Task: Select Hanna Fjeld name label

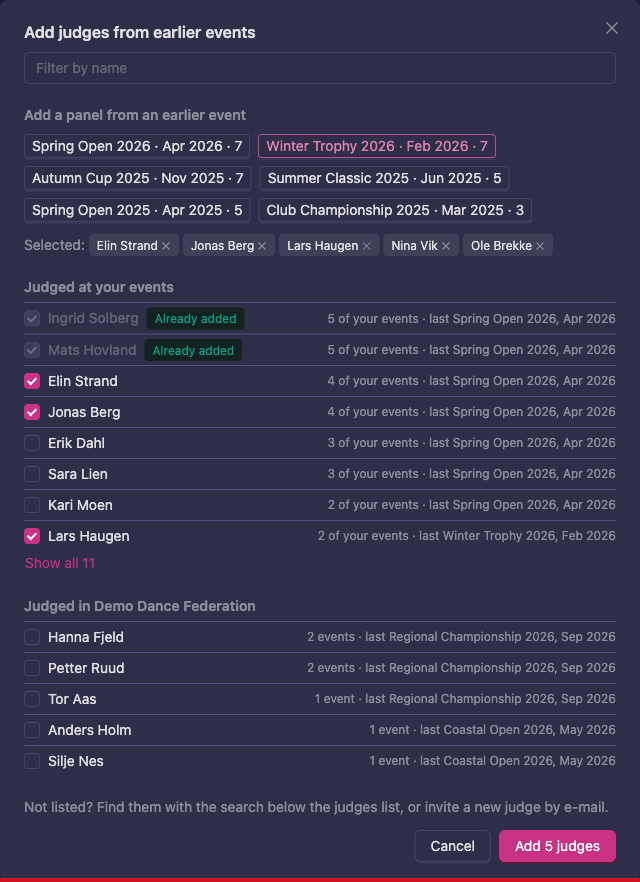Action: point(86,637)
